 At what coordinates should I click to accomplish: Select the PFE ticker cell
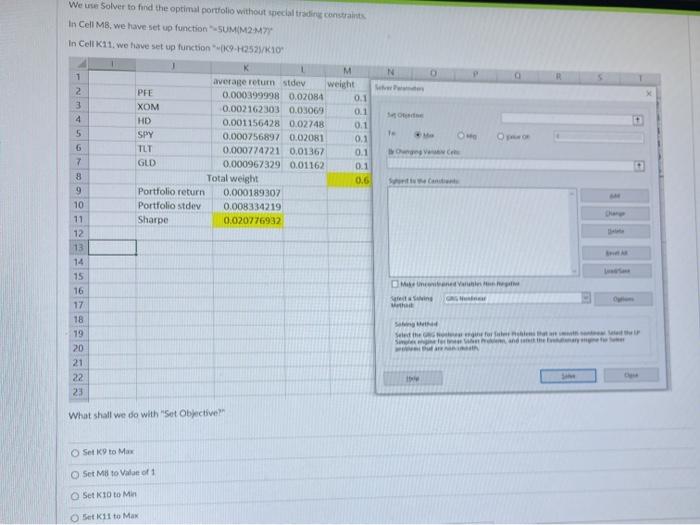173,93
